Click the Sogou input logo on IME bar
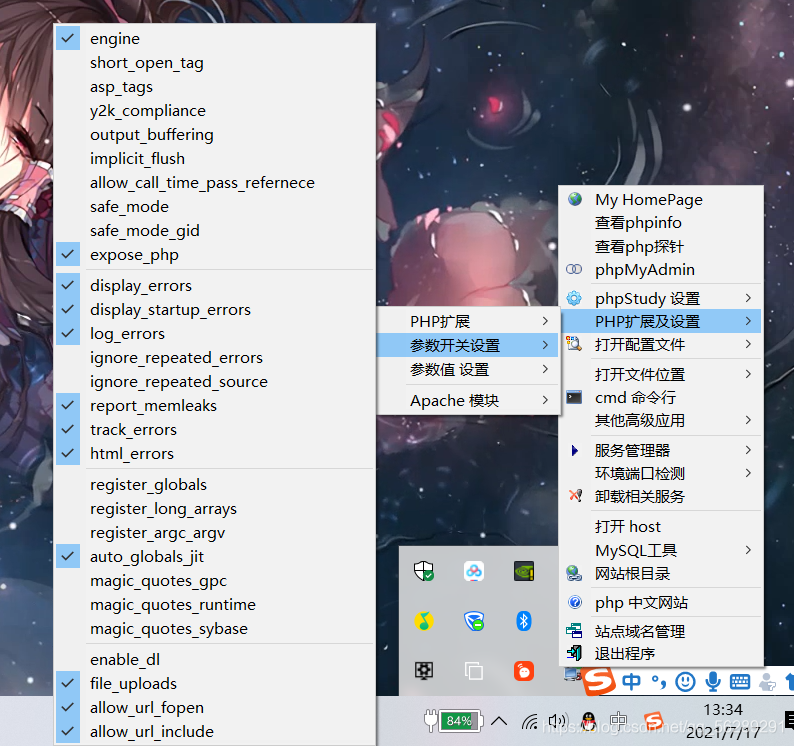Image resolution: width=794 pixels, height=746 pixels. pos(599,681)
